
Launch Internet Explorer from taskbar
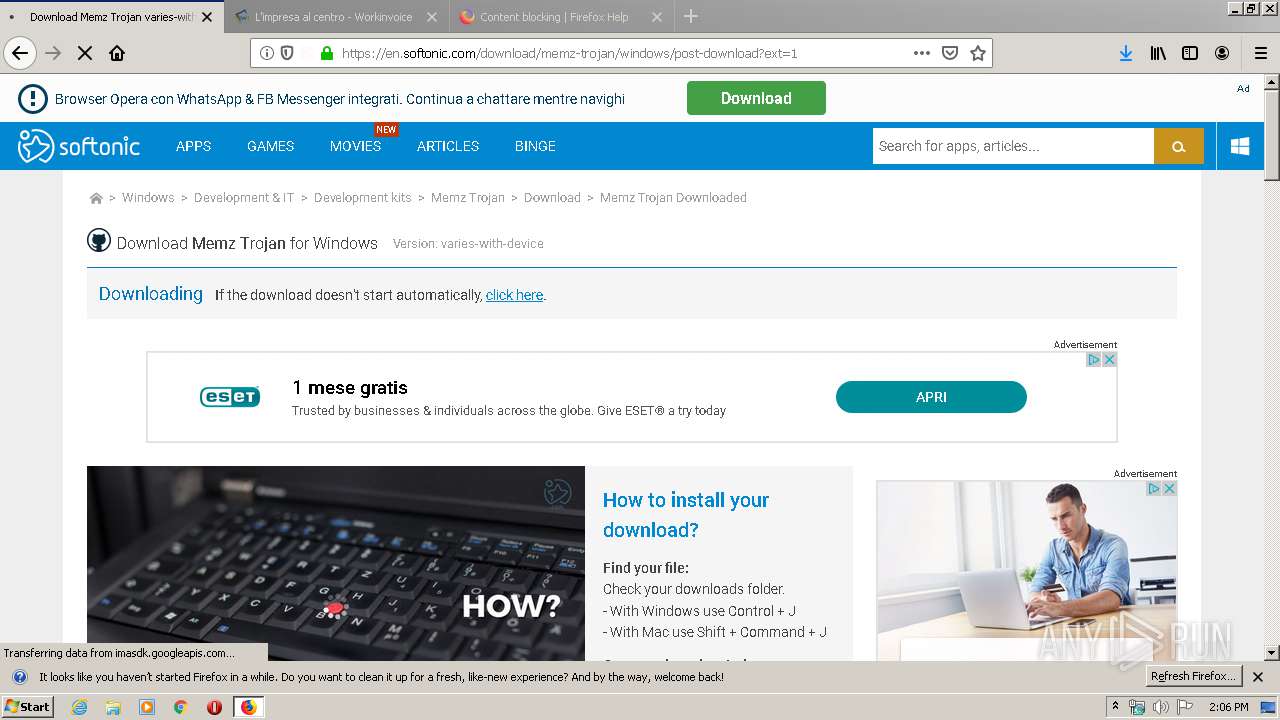click(79, 707)
